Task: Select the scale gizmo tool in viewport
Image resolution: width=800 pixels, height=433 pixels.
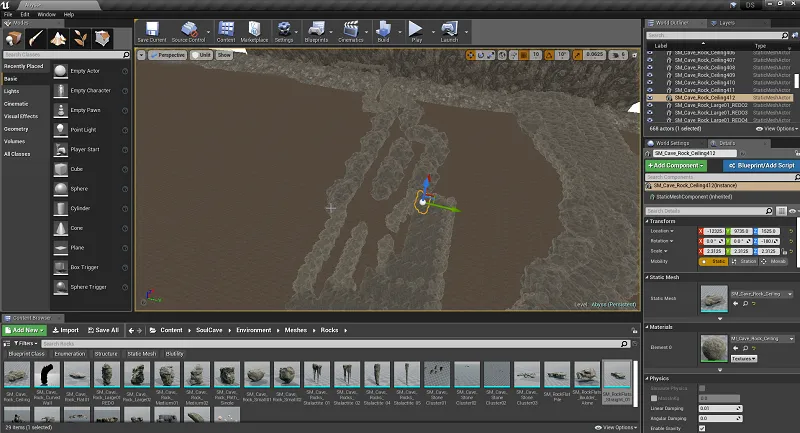Action: [490, 55]
